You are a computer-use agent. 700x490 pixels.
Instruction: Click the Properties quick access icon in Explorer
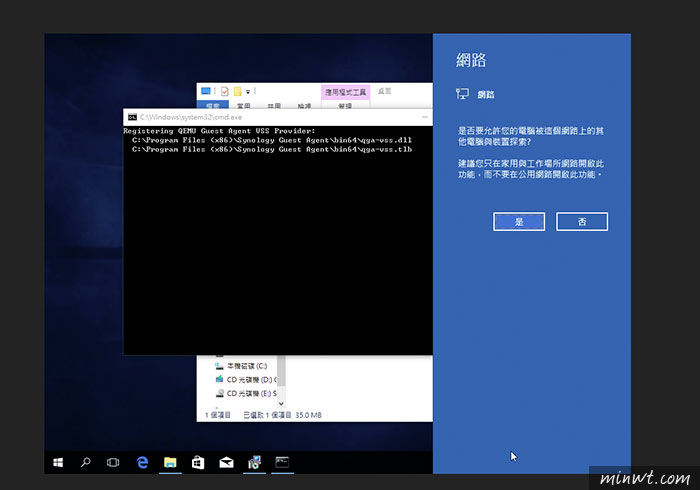click(225, 91)
